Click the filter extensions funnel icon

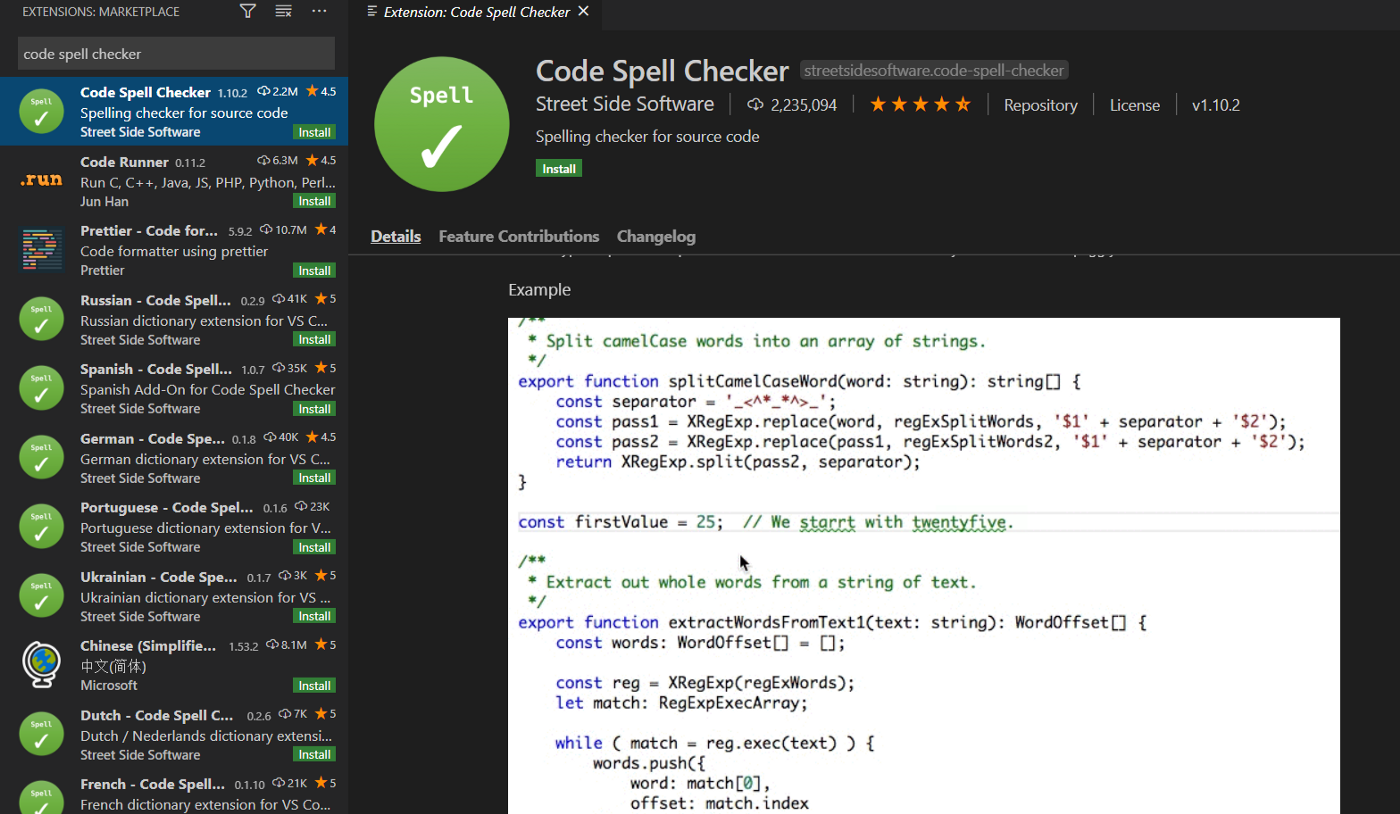pyautogui.click(x=248, y=12)
